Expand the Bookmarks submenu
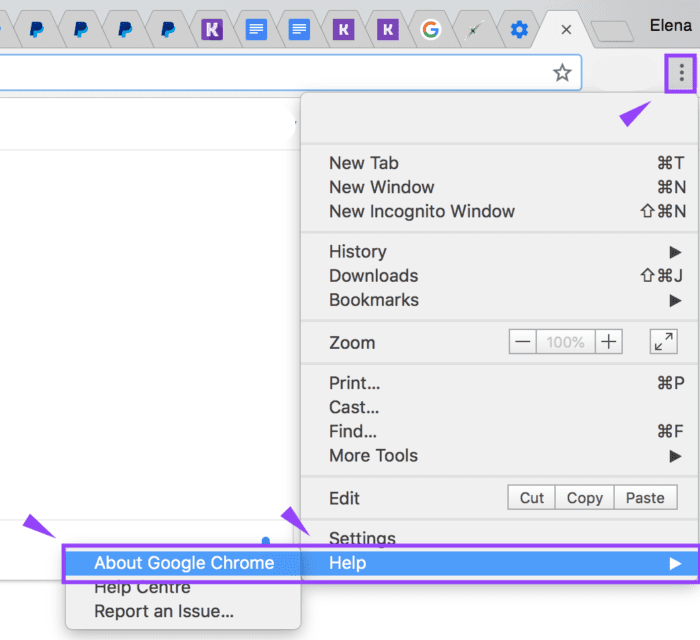This screenshot has height=640, width=700. click(500, 300)
